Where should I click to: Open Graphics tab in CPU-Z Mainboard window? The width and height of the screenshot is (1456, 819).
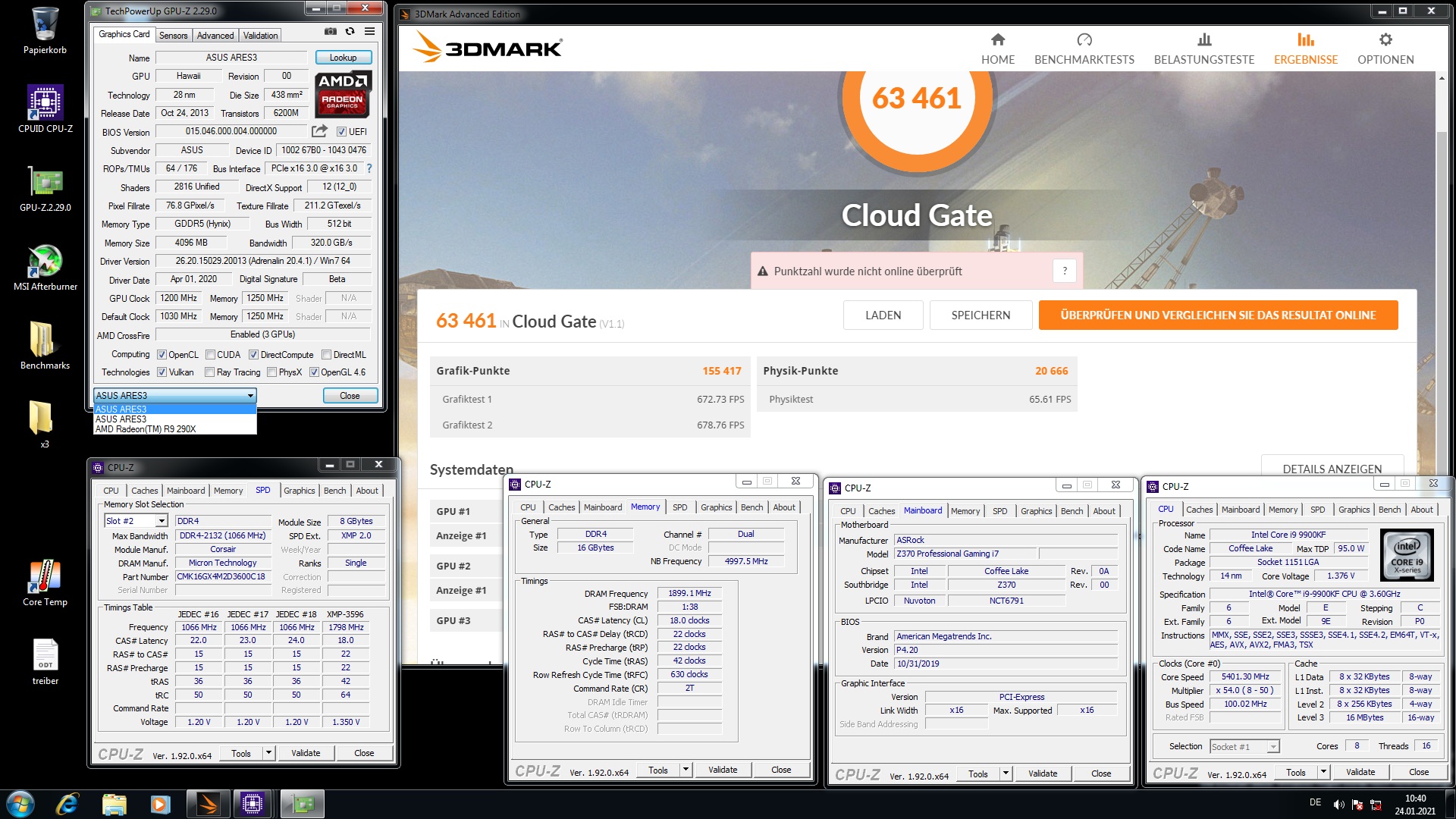pyautogui.click(x=1036, y=511)
